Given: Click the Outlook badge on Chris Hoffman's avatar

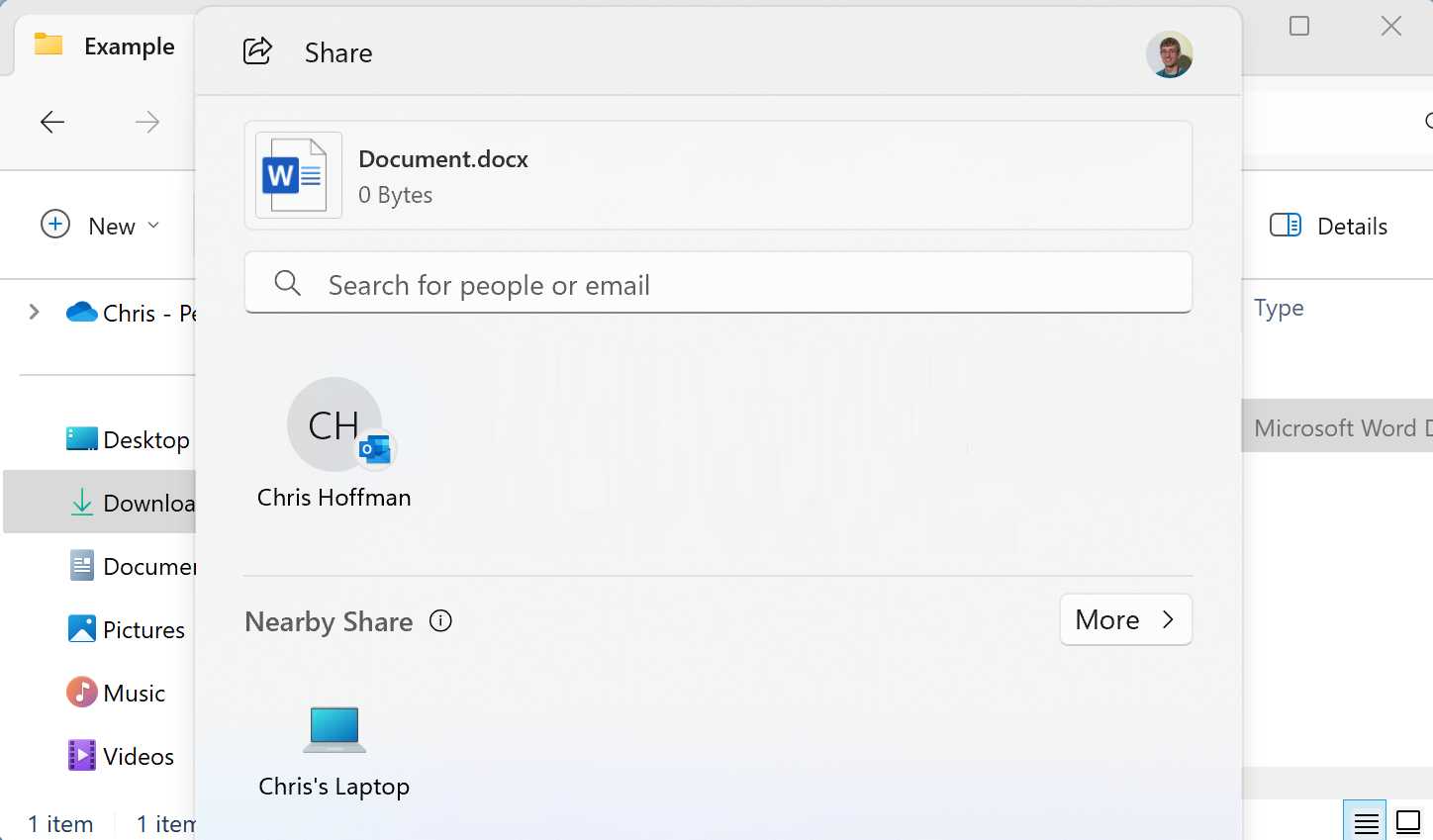Looking at the screenshot, I should click(x=375, y=450).
